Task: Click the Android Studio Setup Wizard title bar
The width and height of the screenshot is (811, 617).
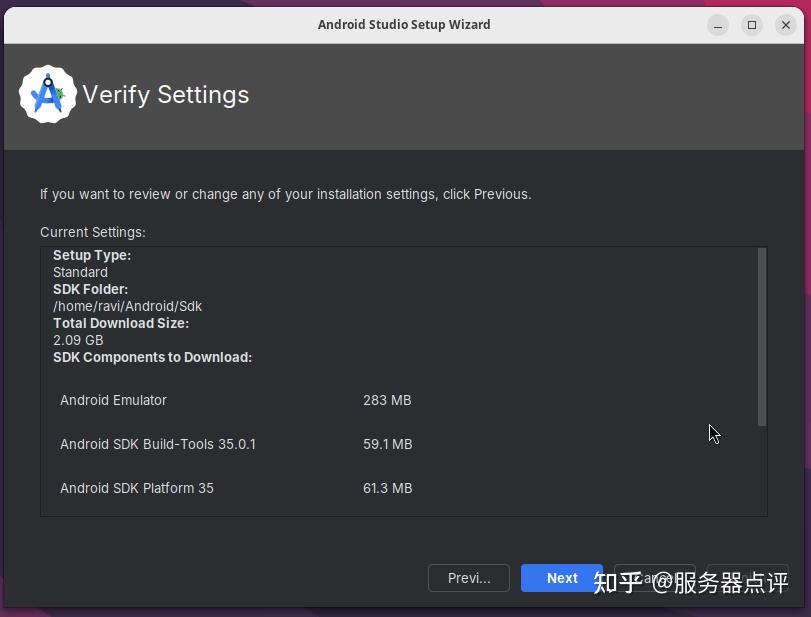Action: [404, 24]
